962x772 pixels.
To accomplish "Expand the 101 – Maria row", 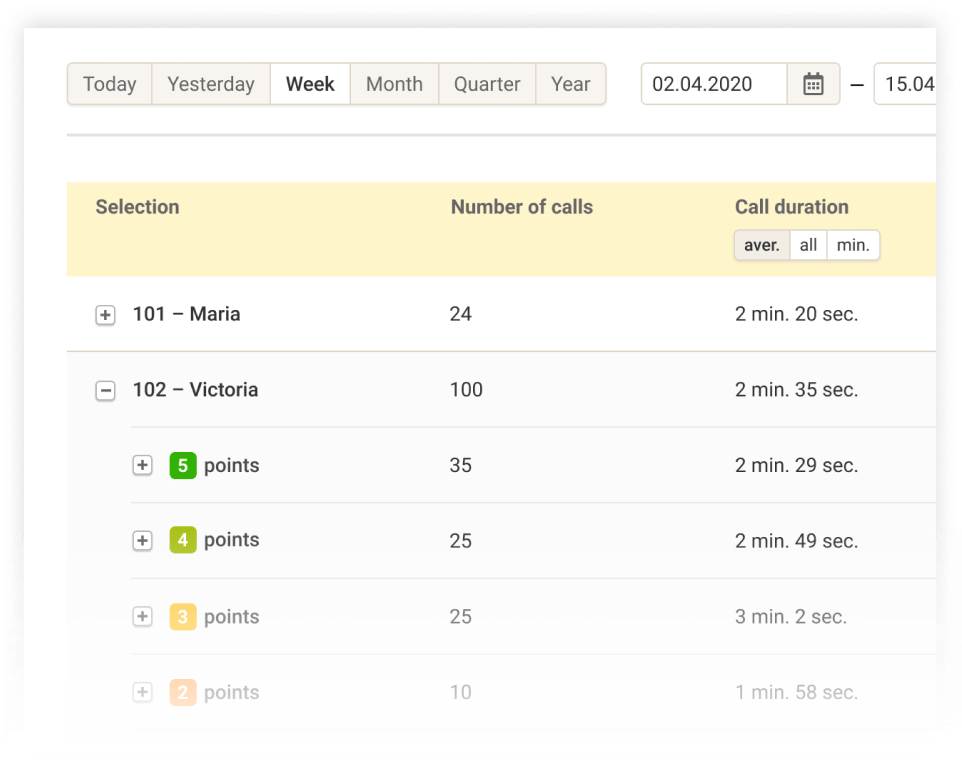I will tap(105, 315).
